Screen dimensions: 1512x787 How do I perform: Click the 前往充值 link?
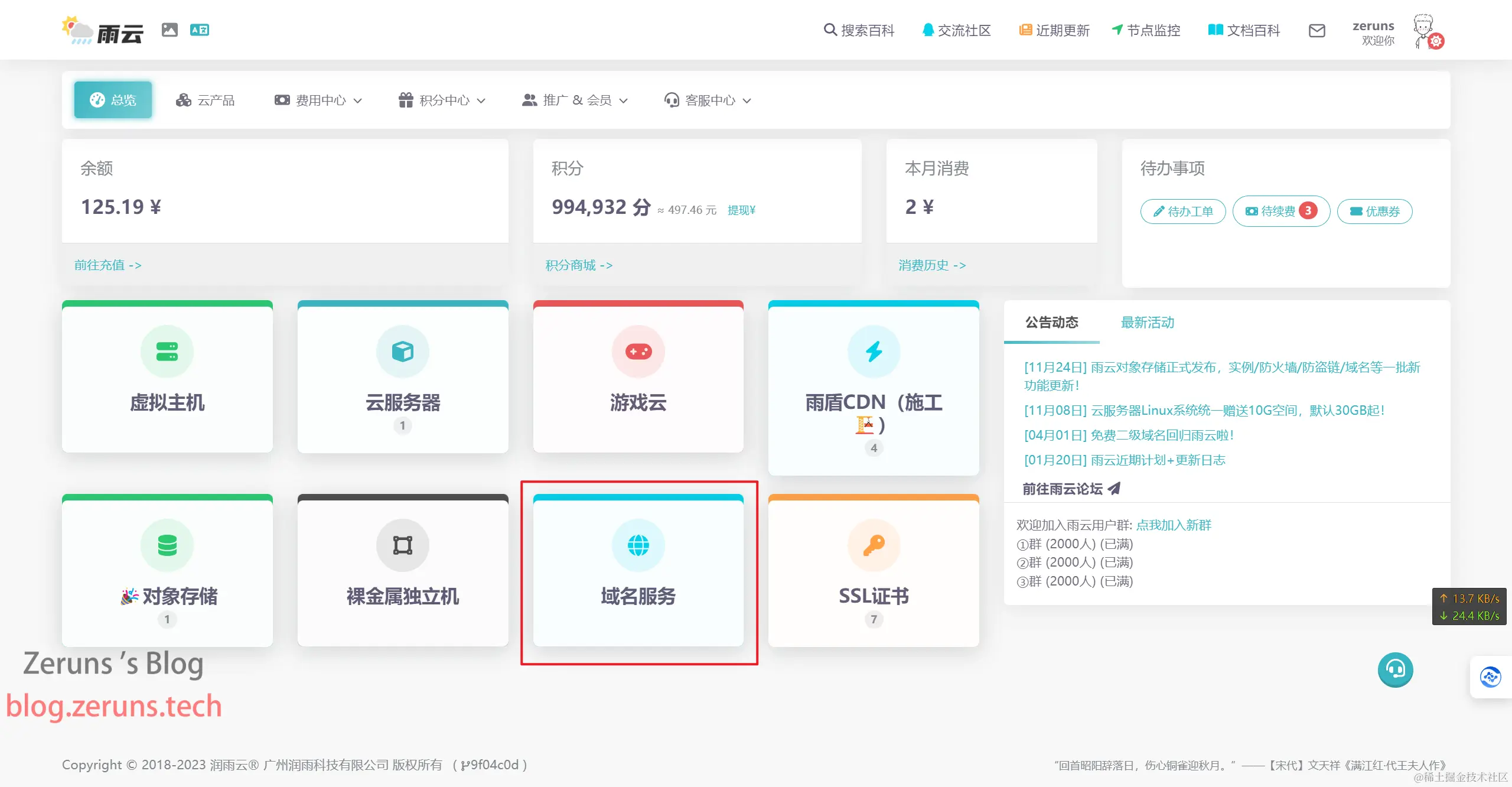pyautogui.click(x=107, y=265)
